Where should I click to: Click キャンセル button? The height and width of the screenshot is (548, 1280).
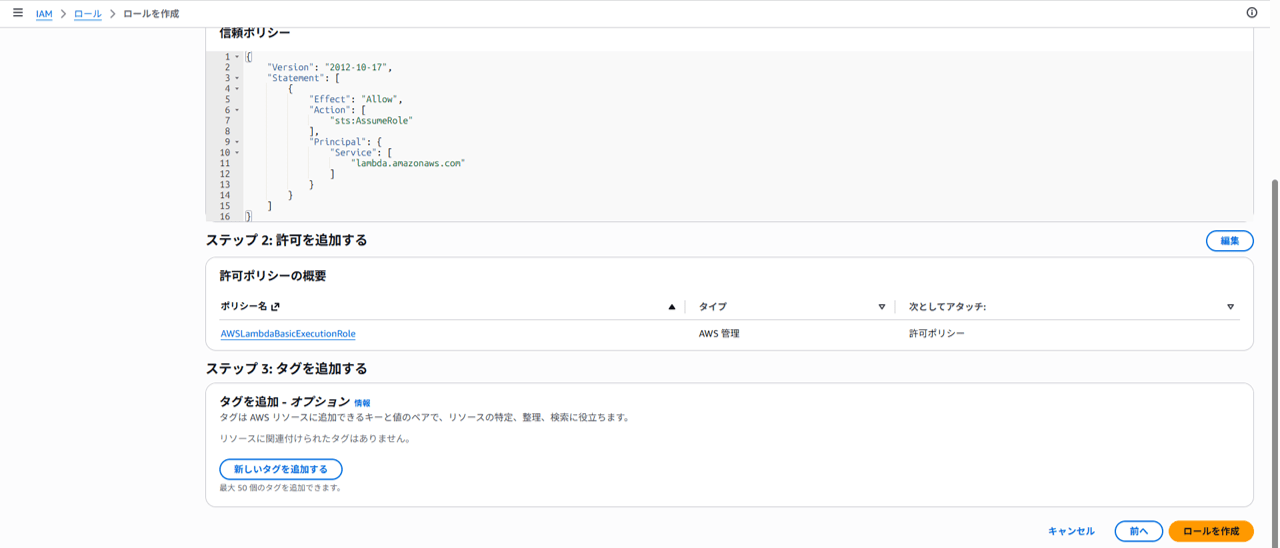(1071, 532)
